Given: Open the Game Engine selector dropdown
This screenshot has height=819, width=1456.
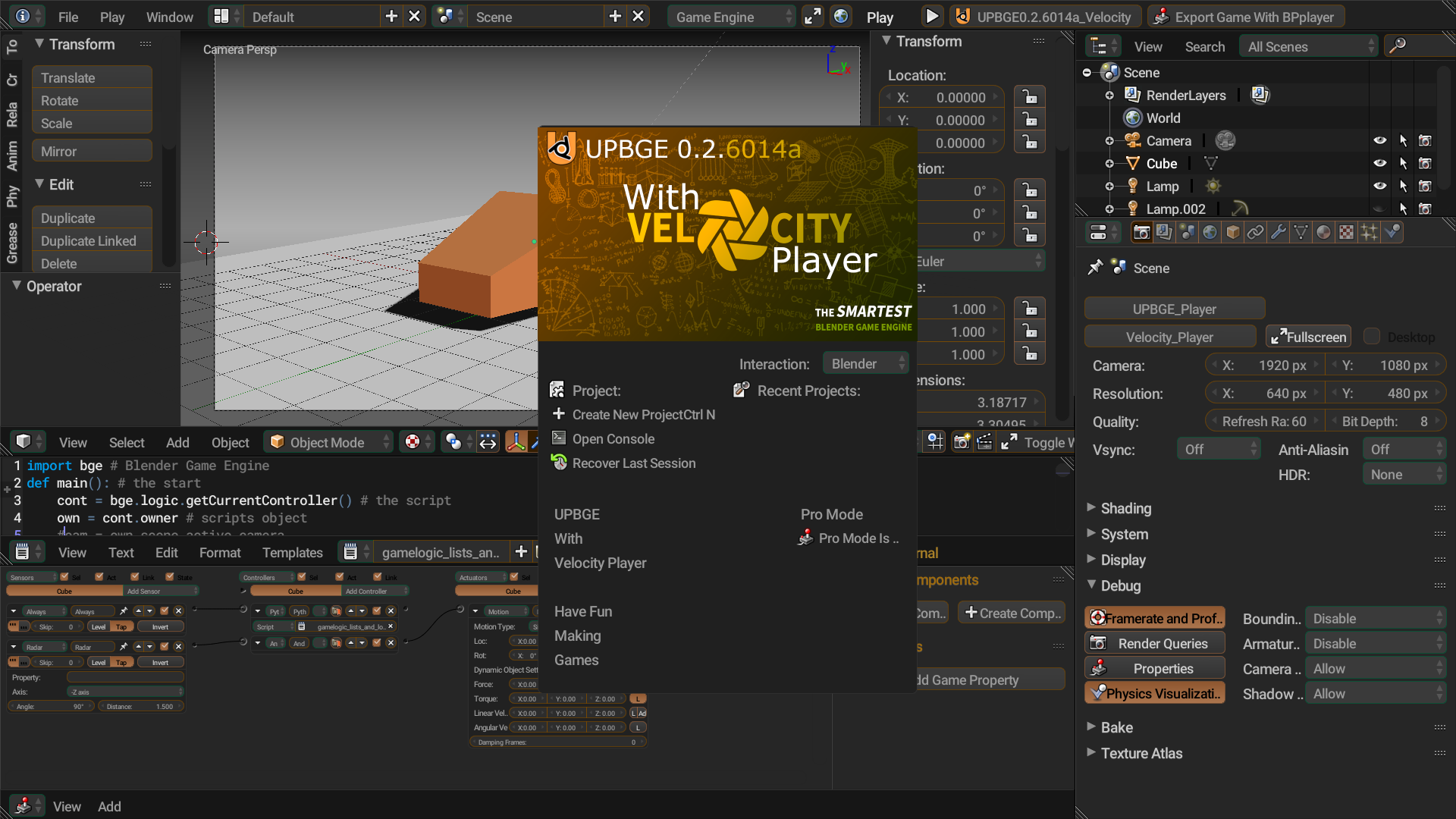Looking at the screenshot, I should pos(731,17).
